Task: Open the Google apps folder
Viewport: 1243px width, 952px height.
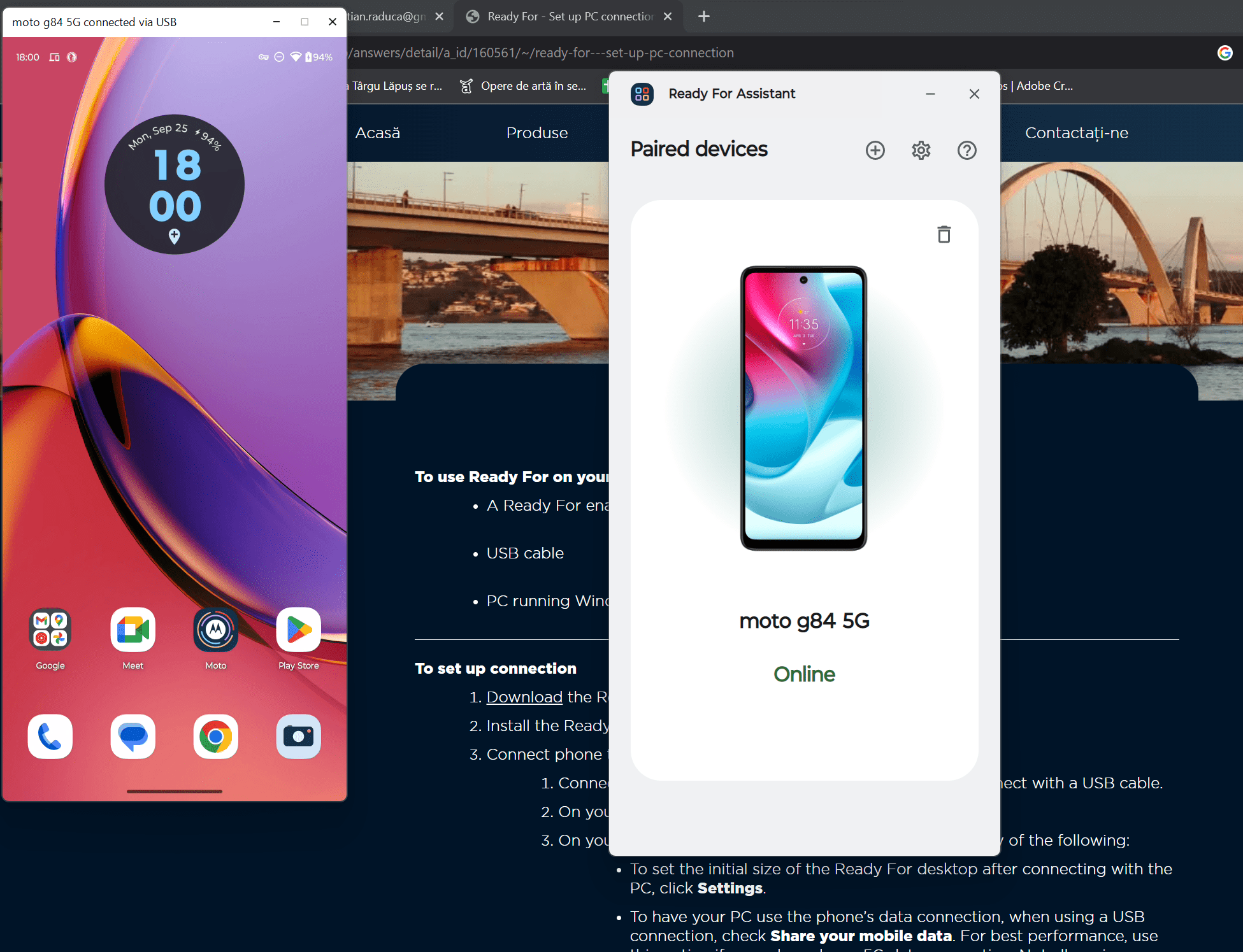Action: [x=50, y=630]
